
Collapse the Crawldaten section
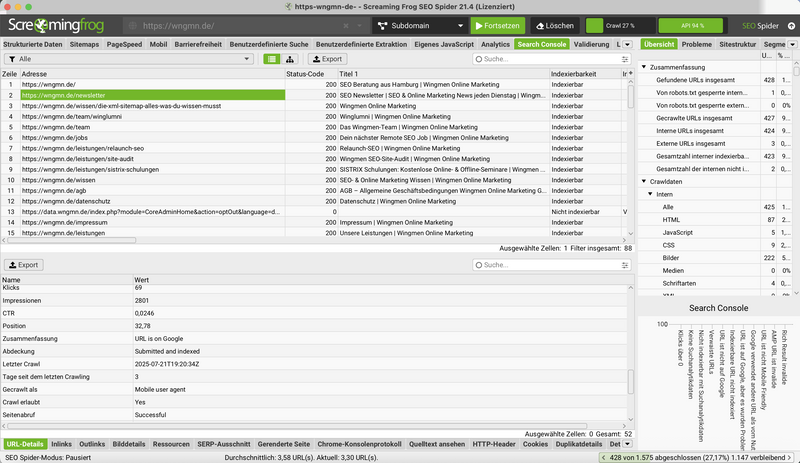point(644,181)
